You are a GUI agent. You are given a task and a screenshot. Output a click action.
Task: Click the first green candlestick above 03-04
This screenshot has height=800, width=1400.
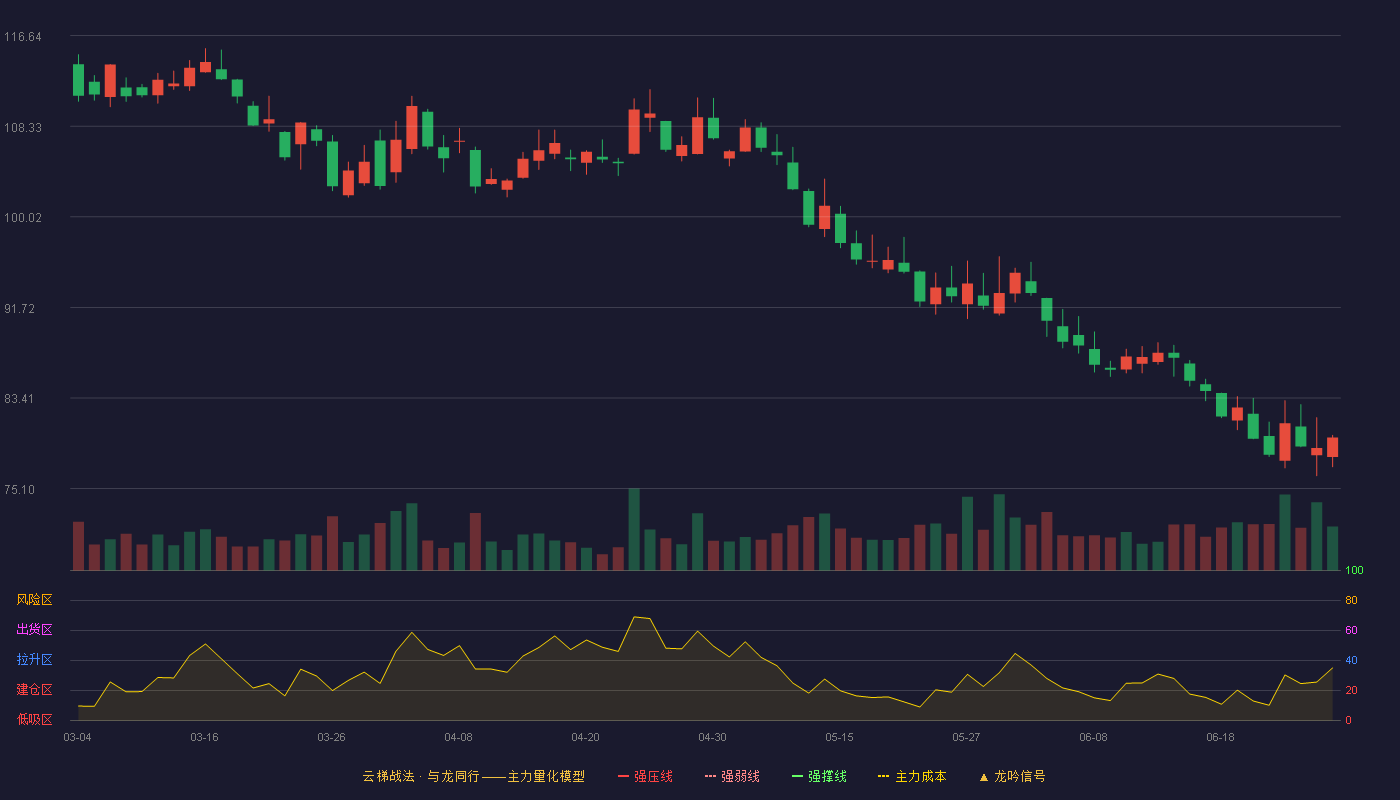pyautogui.click(x=78, y=80)
